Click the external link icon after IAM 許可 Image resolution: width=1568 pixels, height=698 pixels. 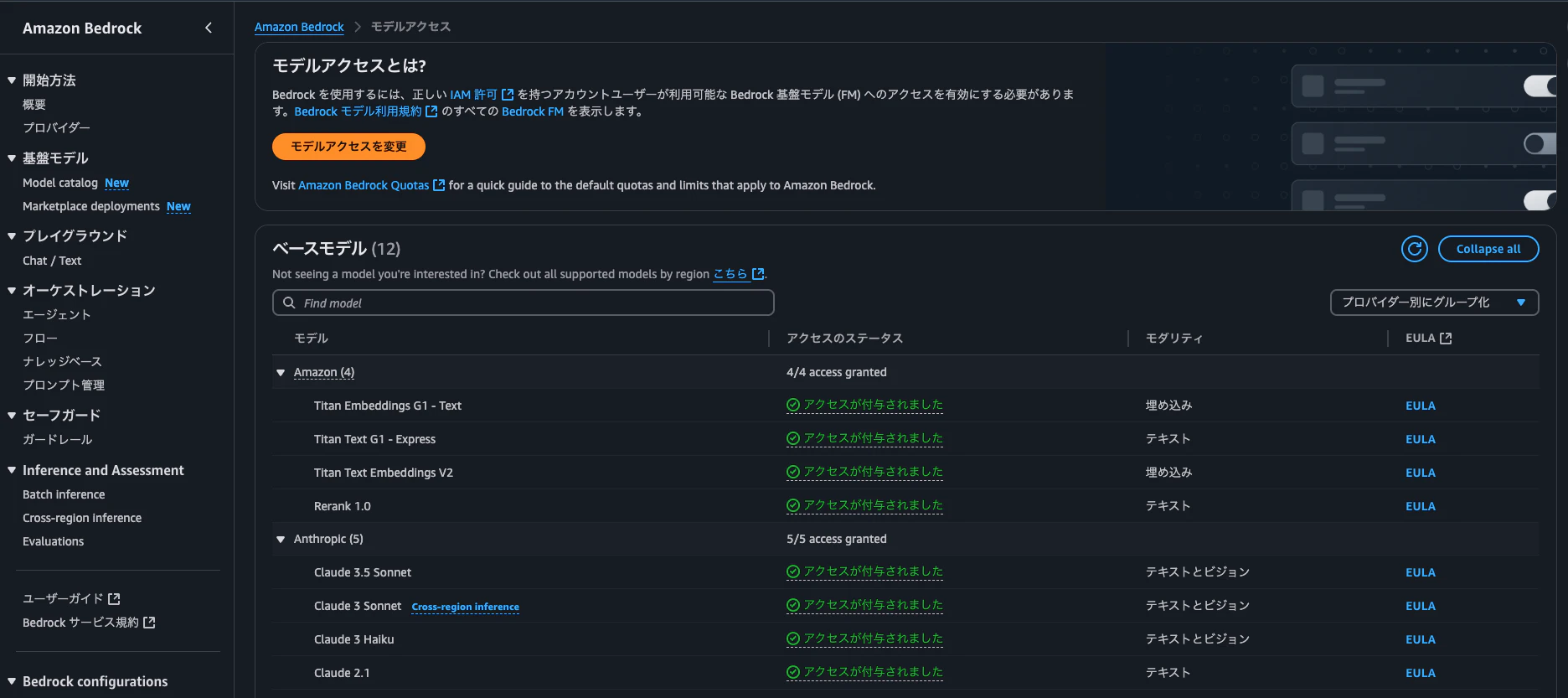(508, 95)
